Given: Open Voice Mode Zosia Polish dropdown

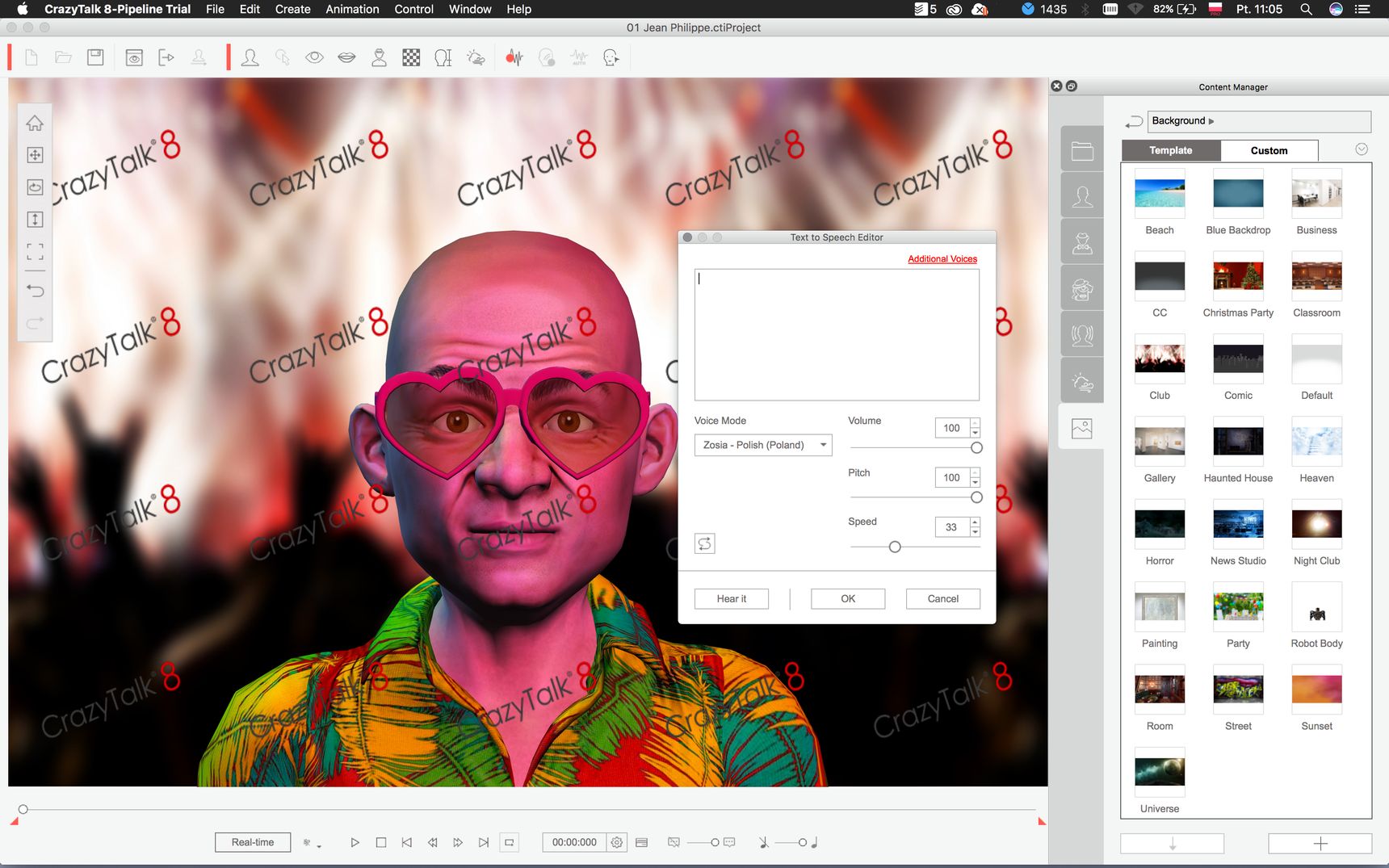Looking at the screenshot, I should pos(763,445).
